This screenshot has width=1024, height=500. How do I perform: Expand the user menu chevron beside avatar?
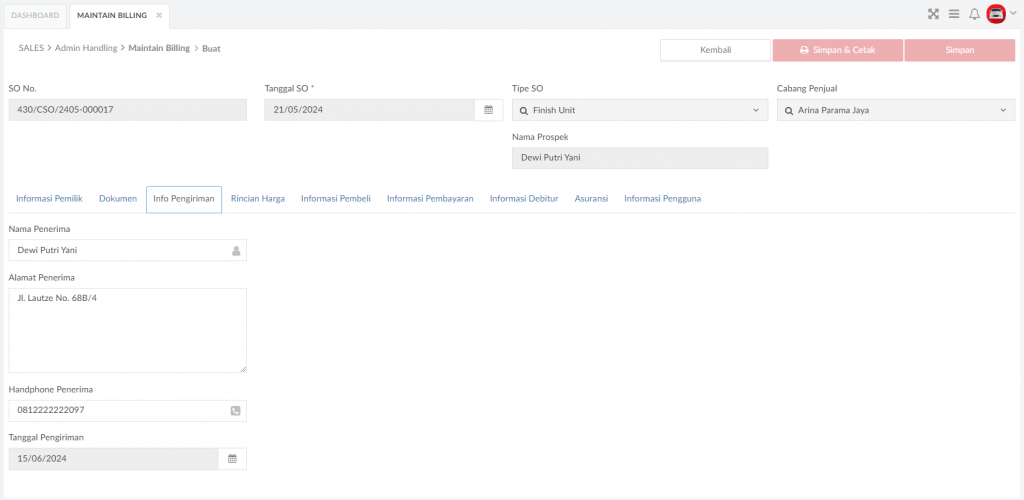click(1013, 12)
